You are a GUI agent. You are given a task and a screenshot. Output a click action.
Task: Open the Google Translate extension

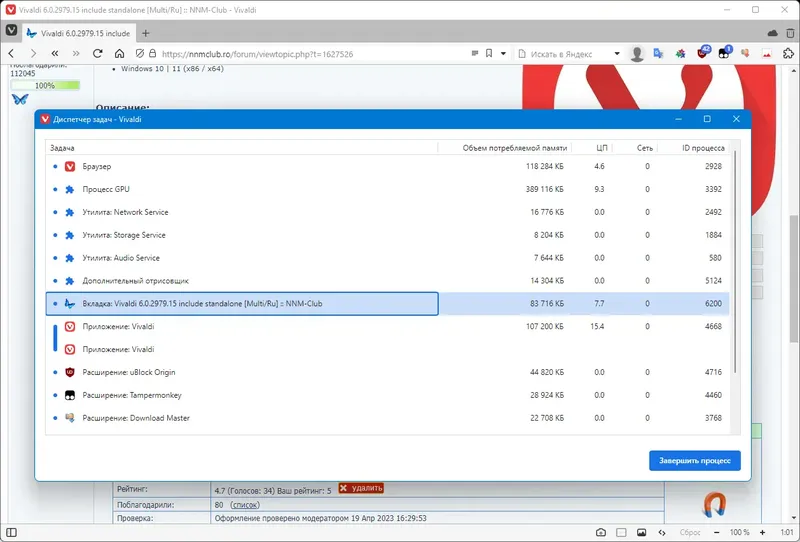658,54
